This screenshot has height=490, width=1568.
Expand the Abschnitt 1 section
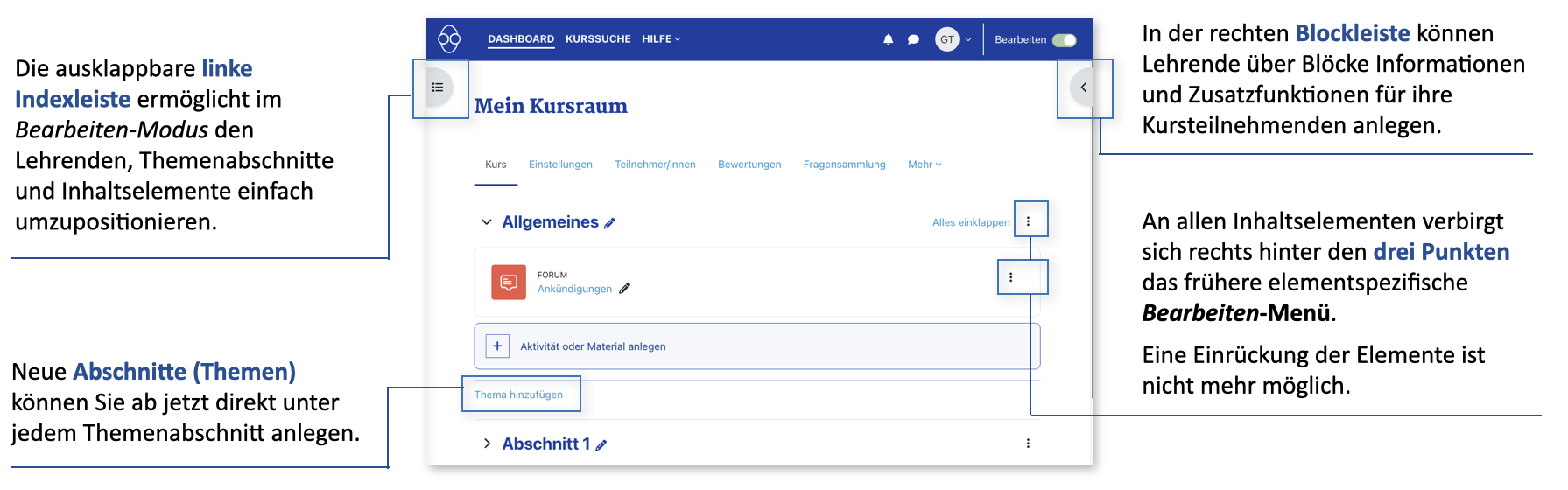pos(487,444)
